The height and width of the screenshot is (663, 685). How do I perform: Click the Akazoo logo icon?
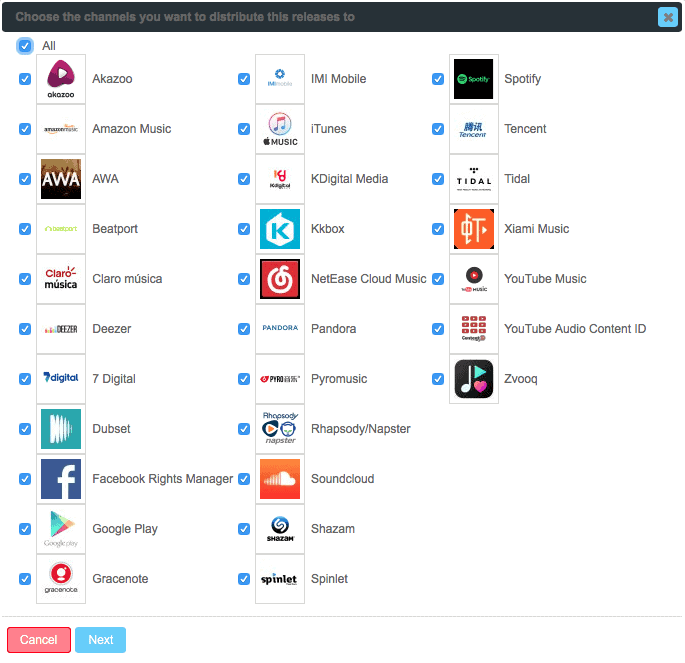61,79
